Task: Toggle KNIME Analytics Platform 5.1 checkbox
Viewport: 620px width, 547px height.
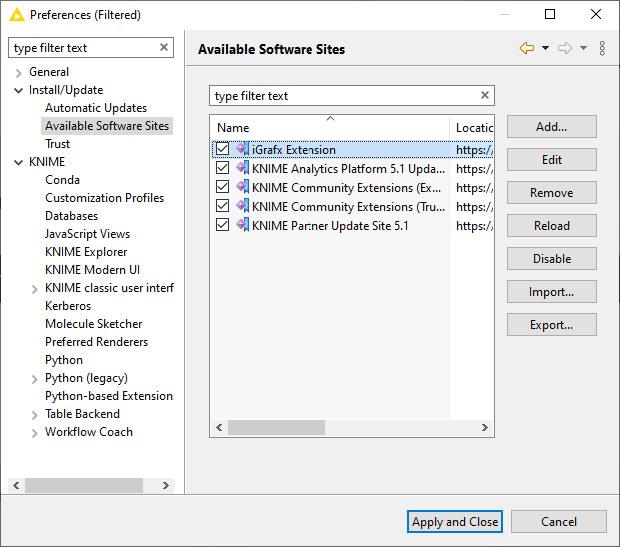Action: coord(223,169)
